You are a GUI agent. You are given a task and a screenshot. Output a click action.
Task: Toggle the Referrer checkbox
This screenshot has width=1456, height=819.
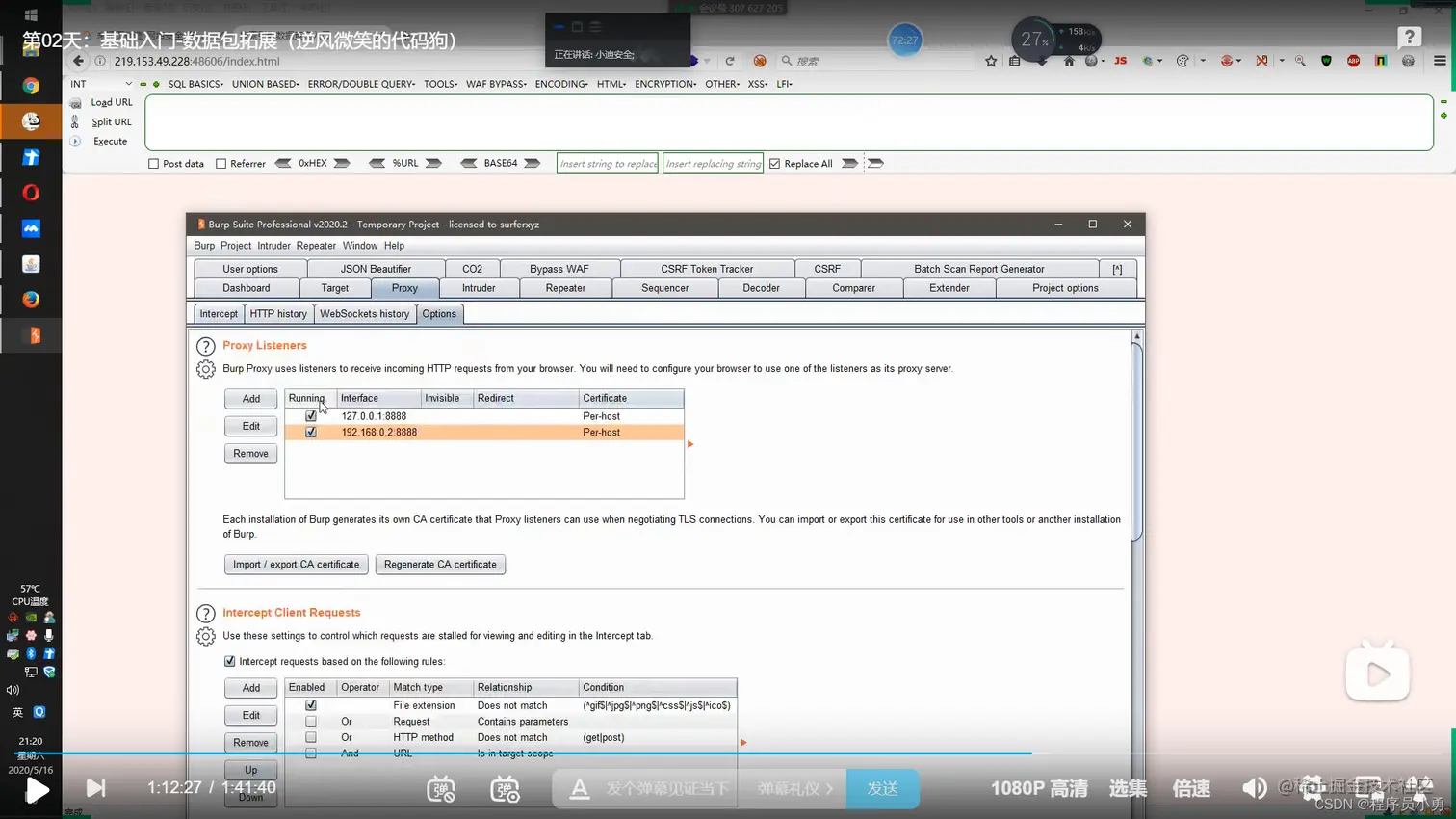[x=221, y=164]
